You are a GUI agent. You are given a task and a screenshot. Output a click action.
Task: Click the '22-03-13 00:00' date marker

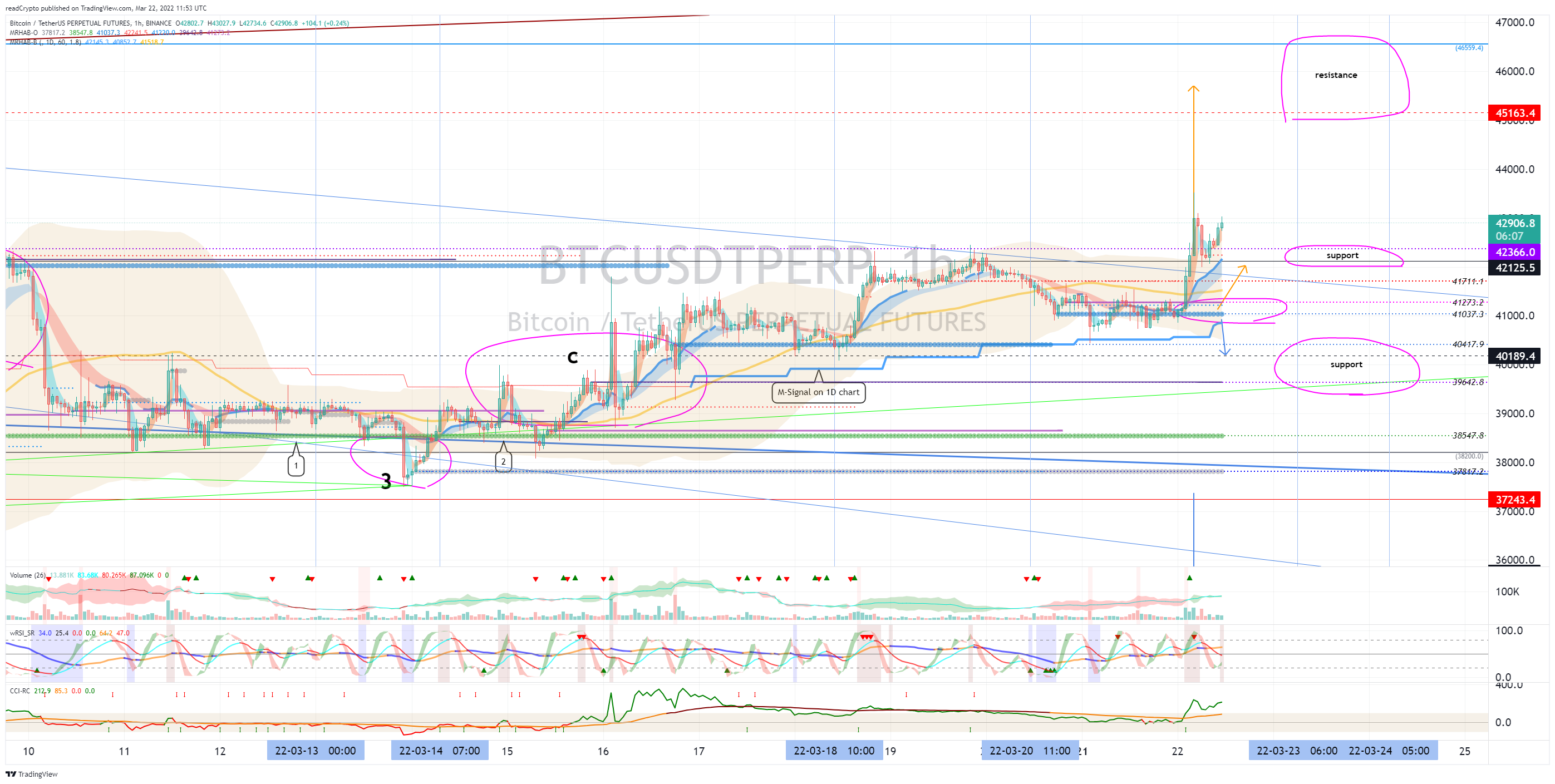point(316,751)
